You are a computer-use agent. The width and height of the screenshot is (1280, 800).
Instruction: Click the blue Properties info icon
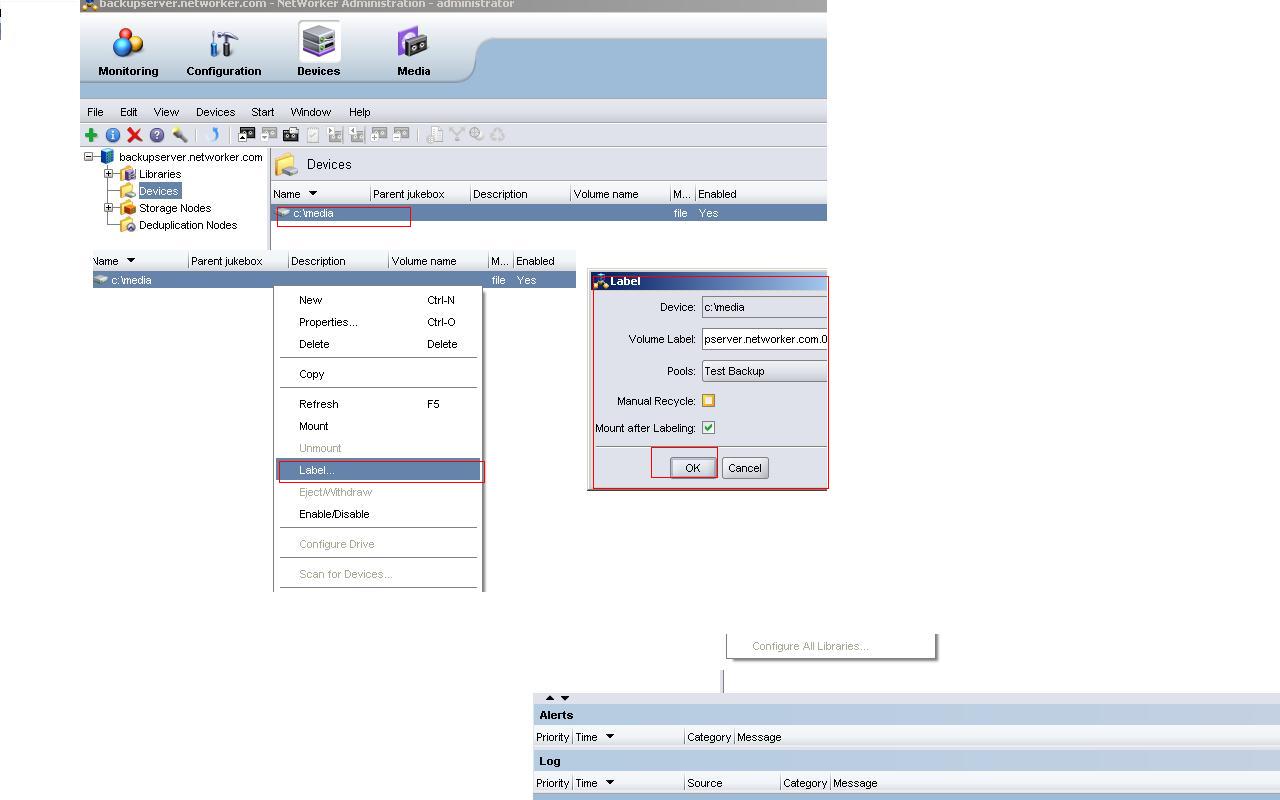(x=113, y=135)
